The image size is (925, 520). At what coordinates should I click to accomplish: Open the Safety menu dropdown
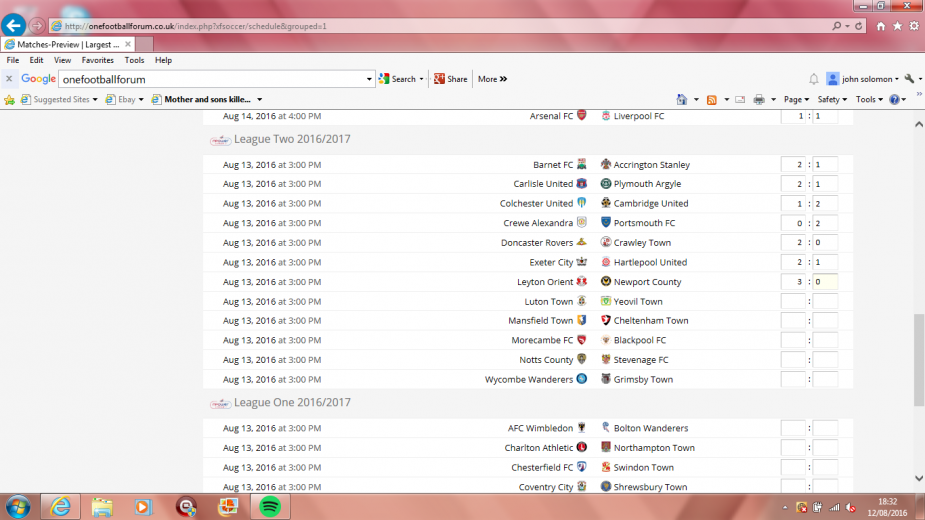click(832, 100)
